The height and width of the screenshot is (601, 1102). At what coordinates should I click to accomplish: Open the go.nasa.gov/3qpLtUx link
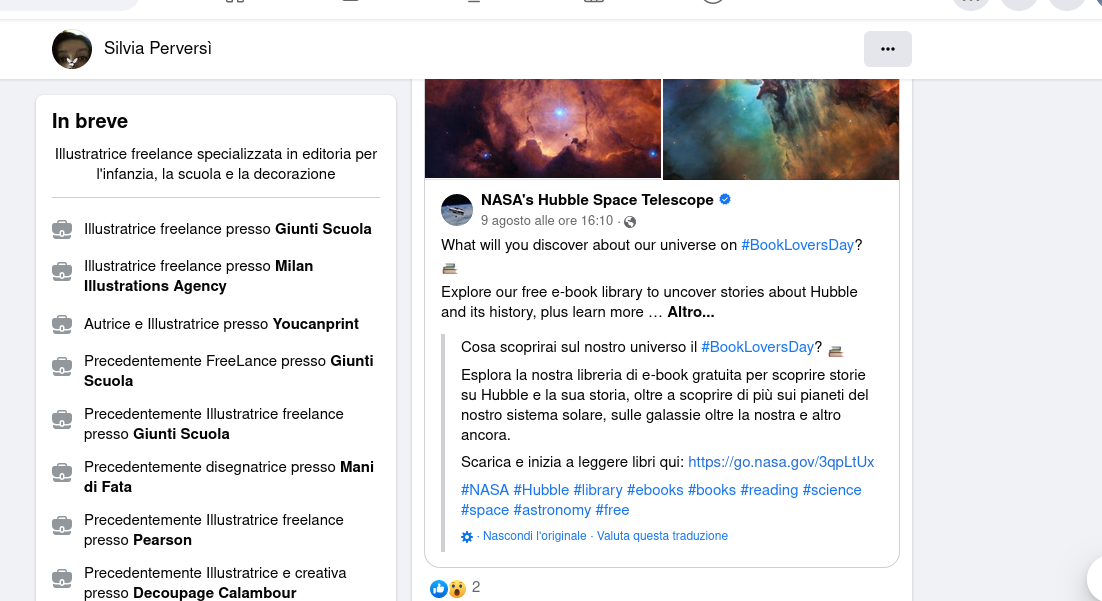[781, 462]
